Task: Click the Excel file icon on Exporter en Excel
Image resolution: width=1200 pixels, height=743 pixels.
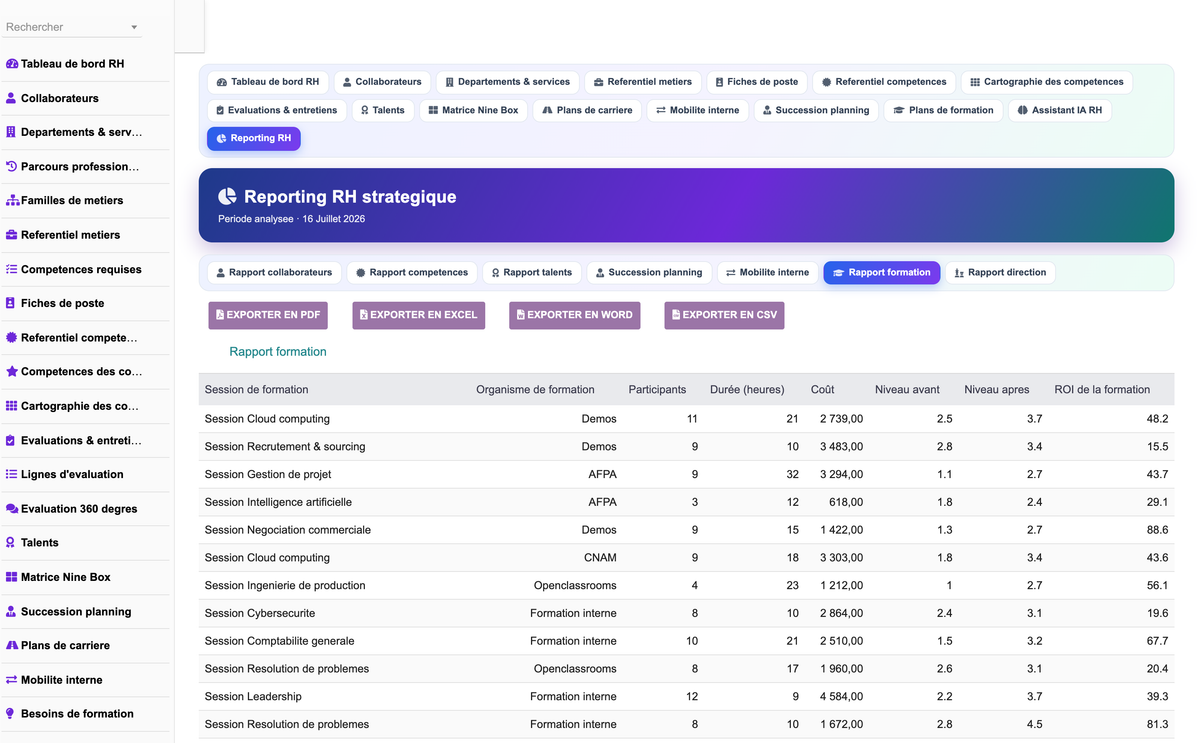Action: (364, 315)
